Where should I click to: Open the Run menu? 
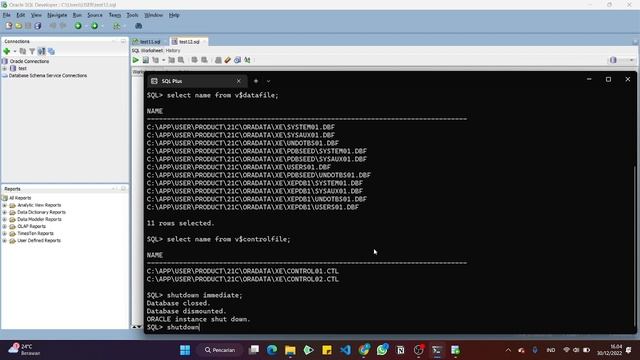77,15
